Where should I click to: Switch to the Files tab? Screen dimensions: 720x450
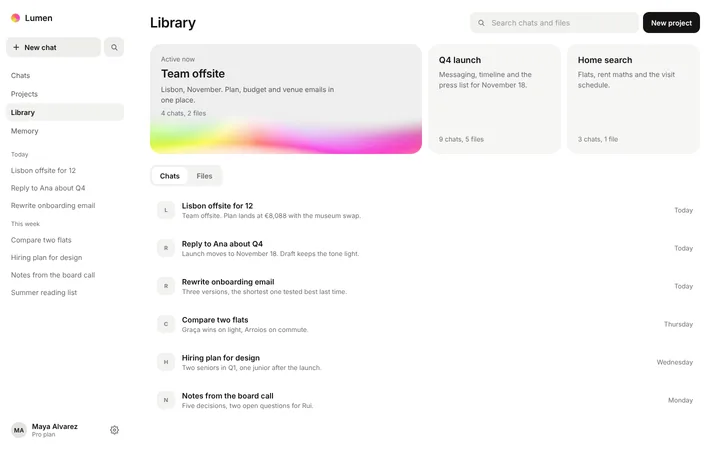point(204,176)
